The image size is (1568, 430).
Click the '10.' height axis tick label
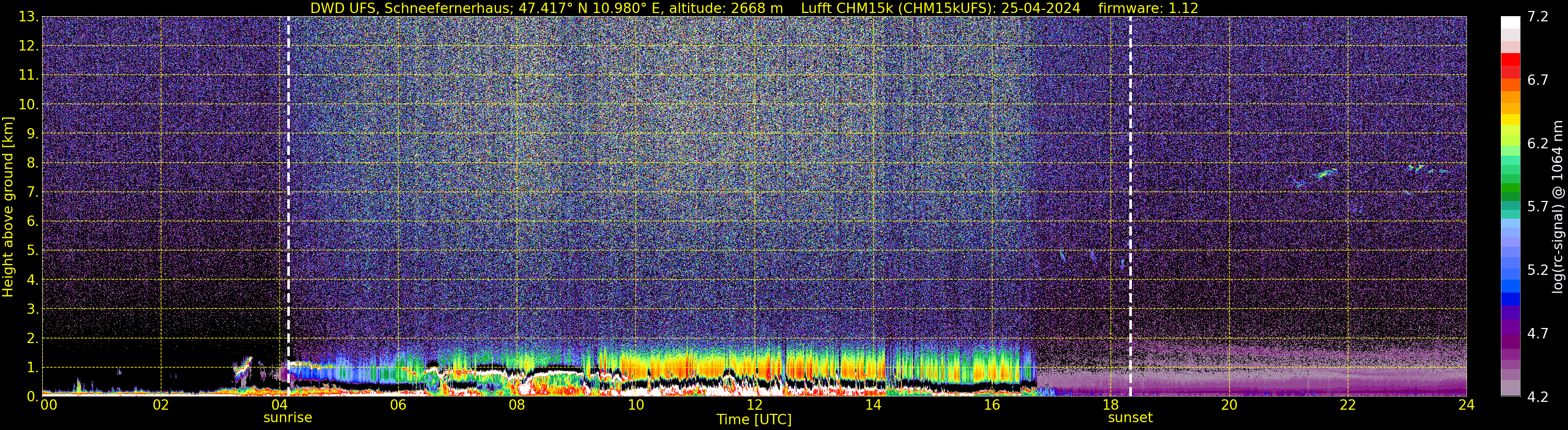tap(29, 105)
